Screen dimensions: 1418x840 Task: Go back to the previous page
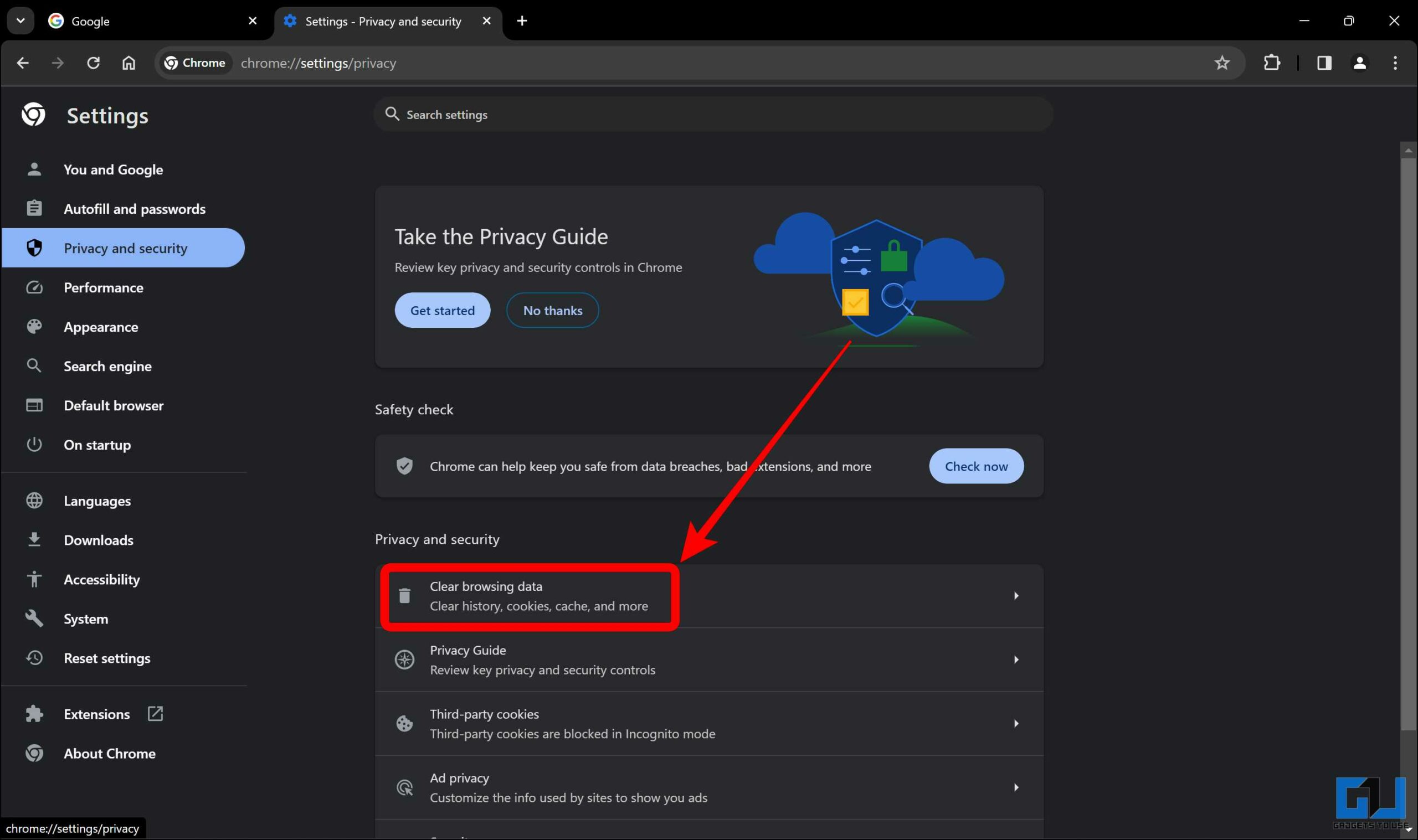coord(23,63)
